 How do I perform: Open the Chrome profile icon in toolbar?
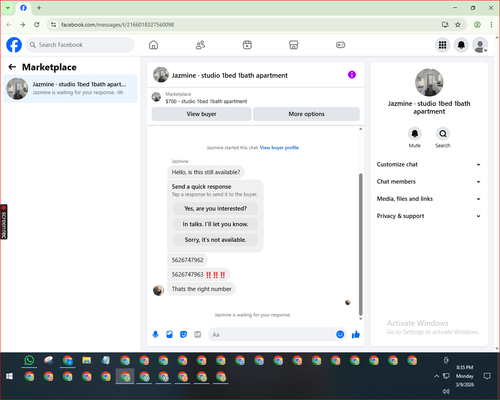[477, 25]
